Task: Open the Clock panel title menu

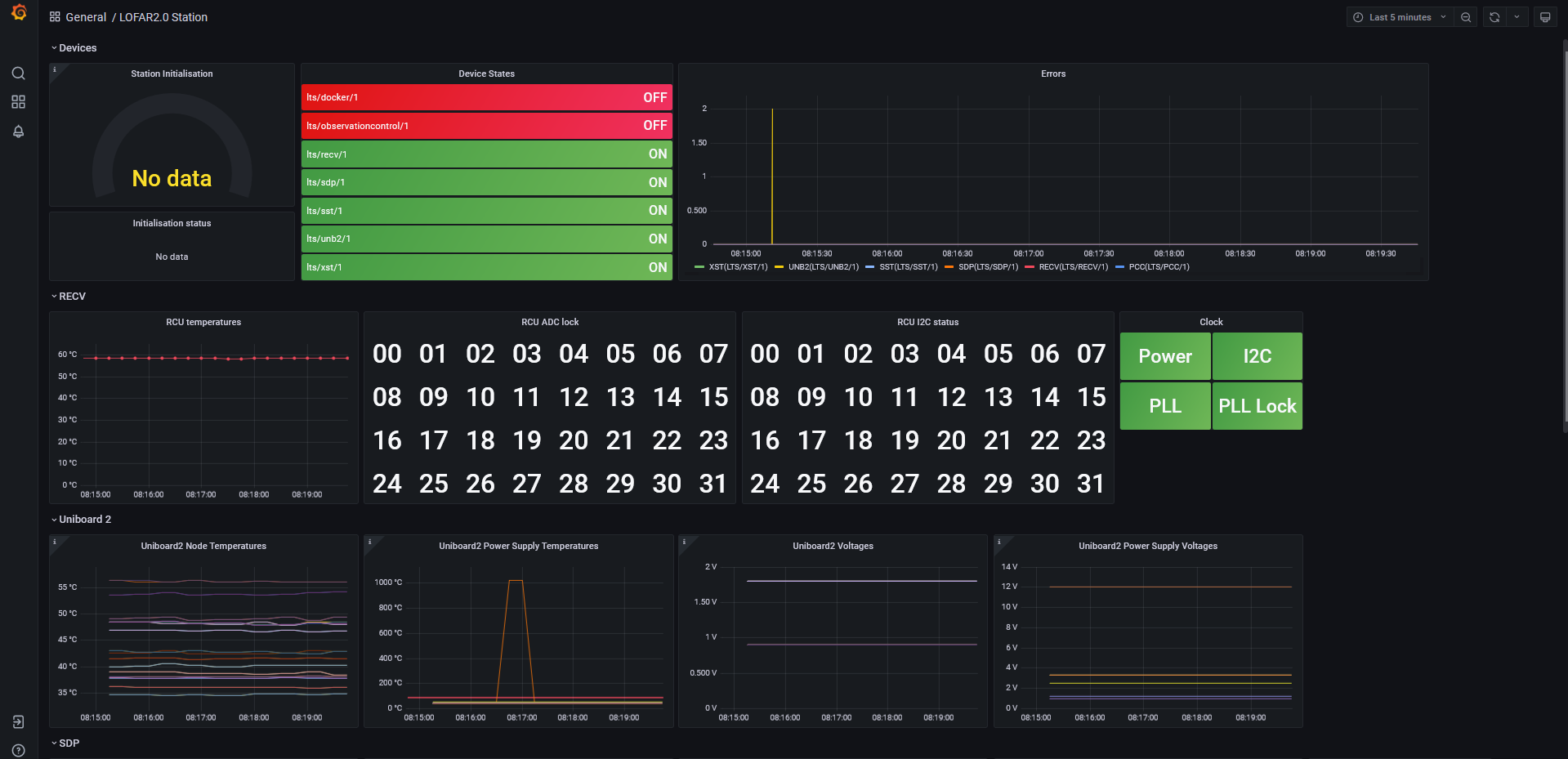Action: [x=1211, y=322]
